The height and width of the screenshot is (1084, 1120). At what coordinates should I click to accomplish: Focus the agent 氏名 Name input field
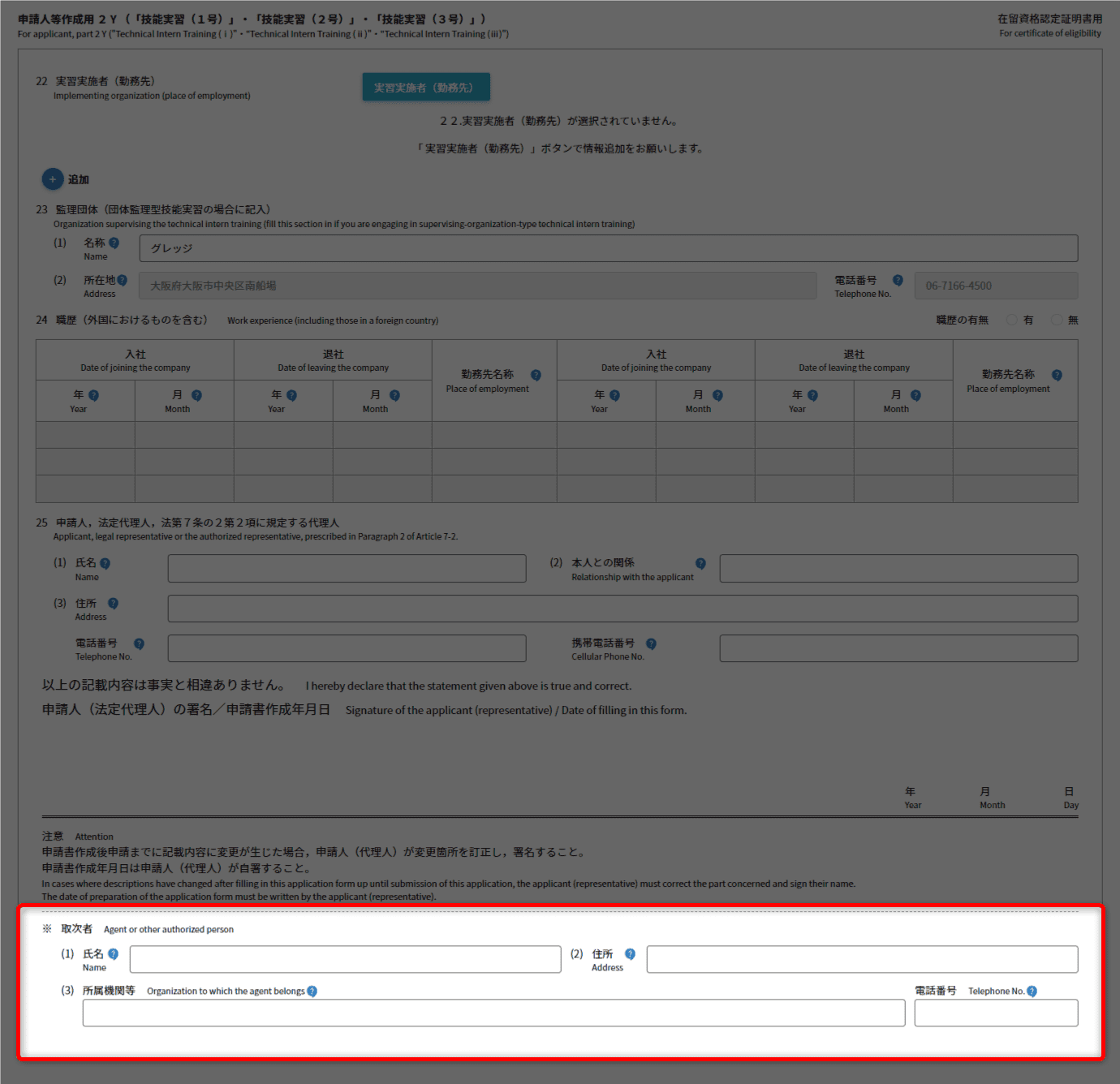pyautogui.click(x=345, y=959)
